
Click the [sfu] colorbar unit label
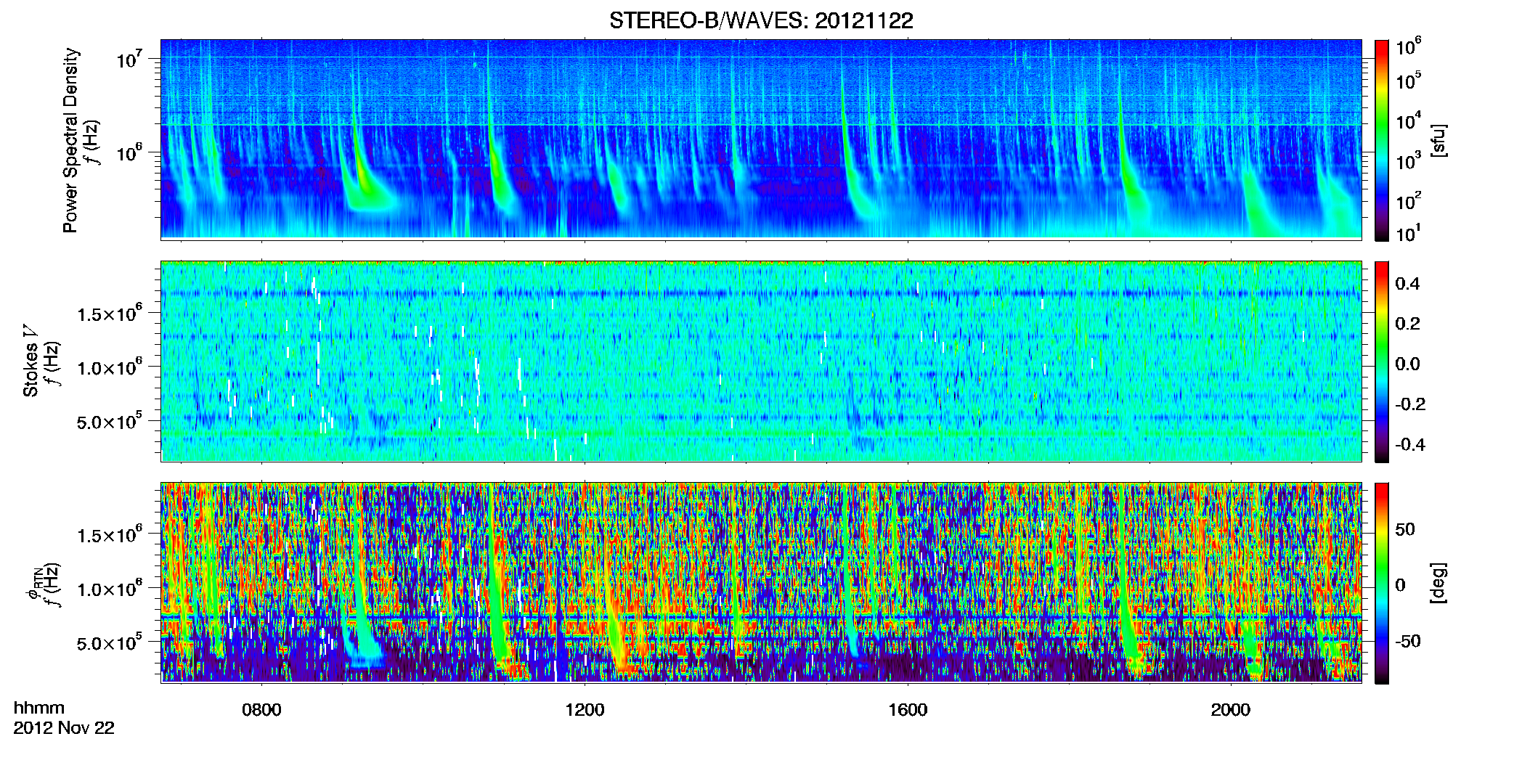pyautogui.click(x=1438, y=140)
